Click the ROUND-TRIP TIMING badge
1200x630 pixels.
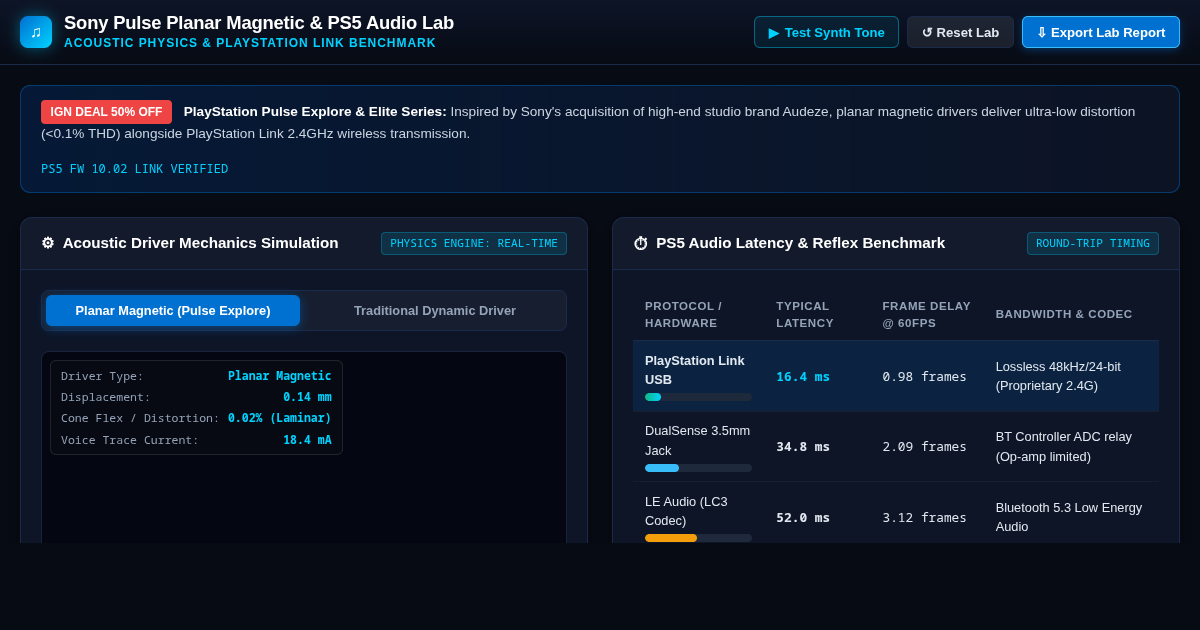point(1093,243)
